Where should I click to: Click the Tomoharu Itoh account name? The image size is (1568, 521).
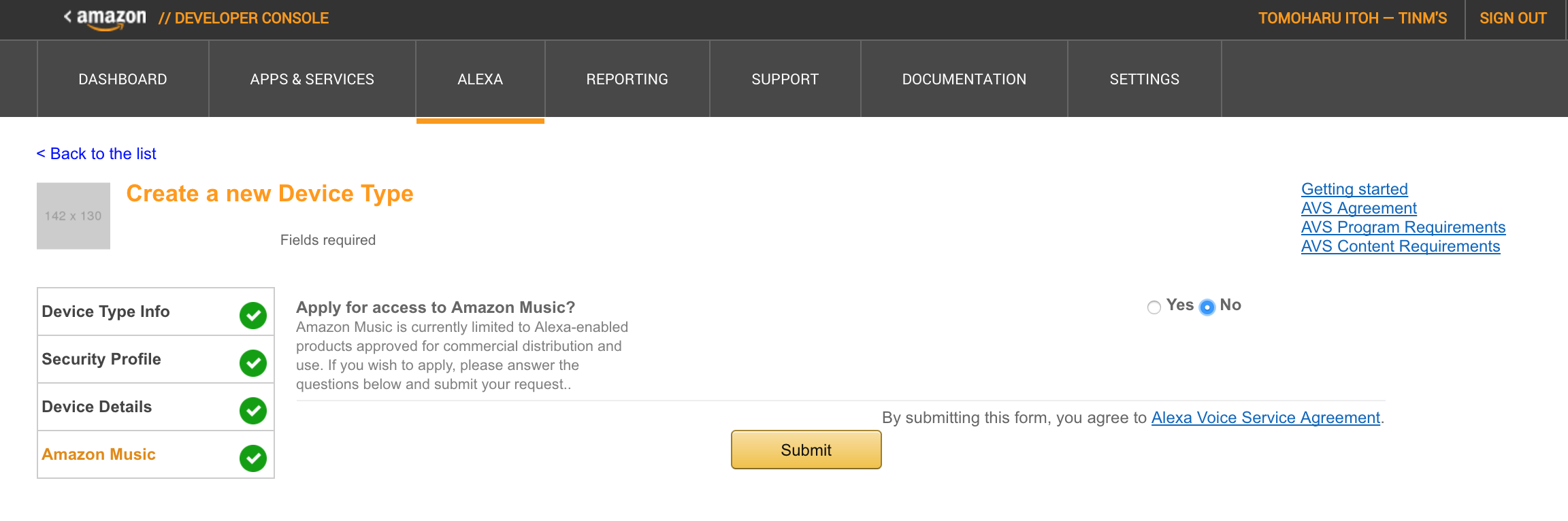pos(1352,18)
